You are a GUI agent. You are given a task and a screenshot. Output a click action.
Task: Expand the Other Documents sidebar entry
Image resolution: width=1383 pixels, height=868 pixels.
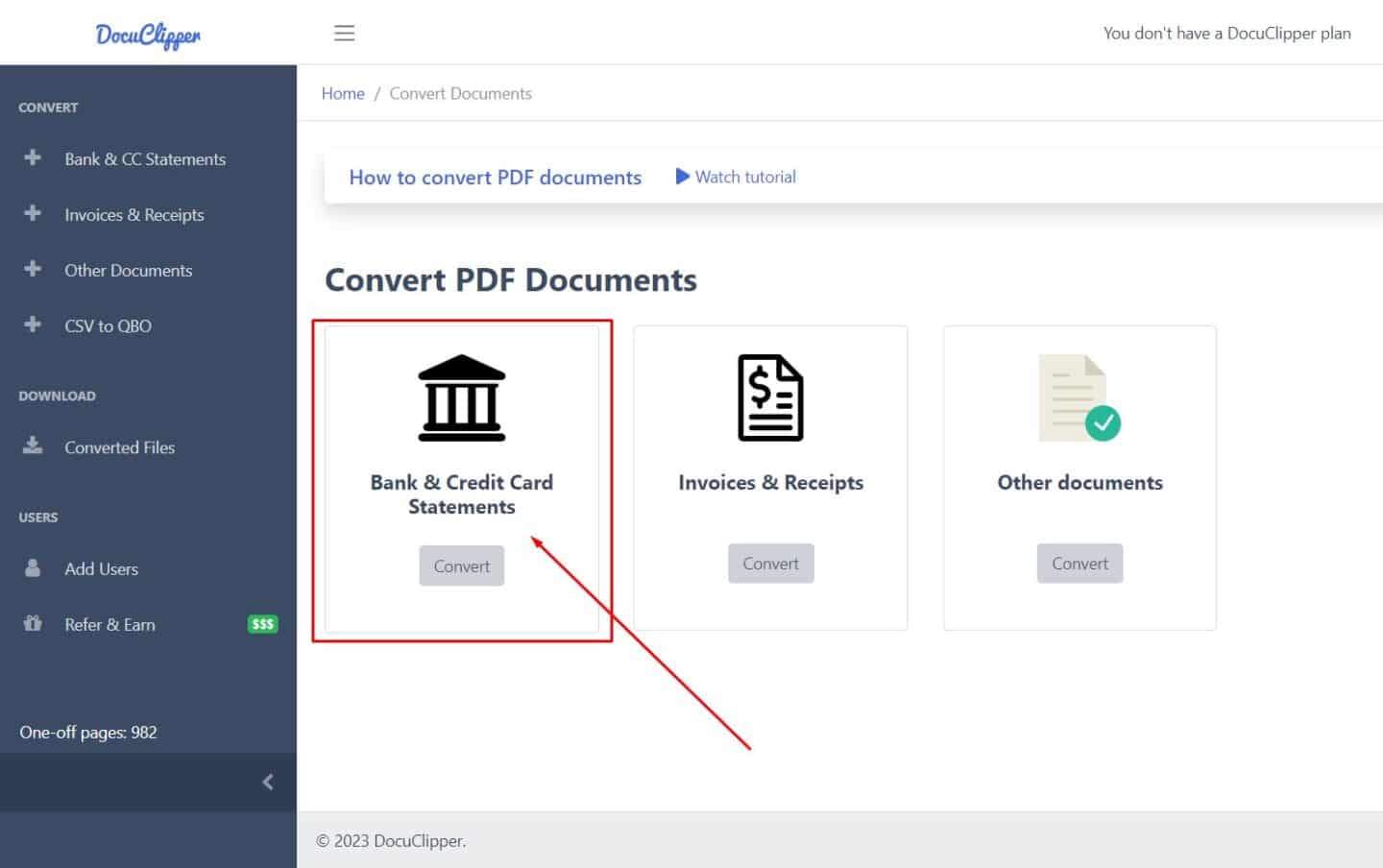[128, 270]
